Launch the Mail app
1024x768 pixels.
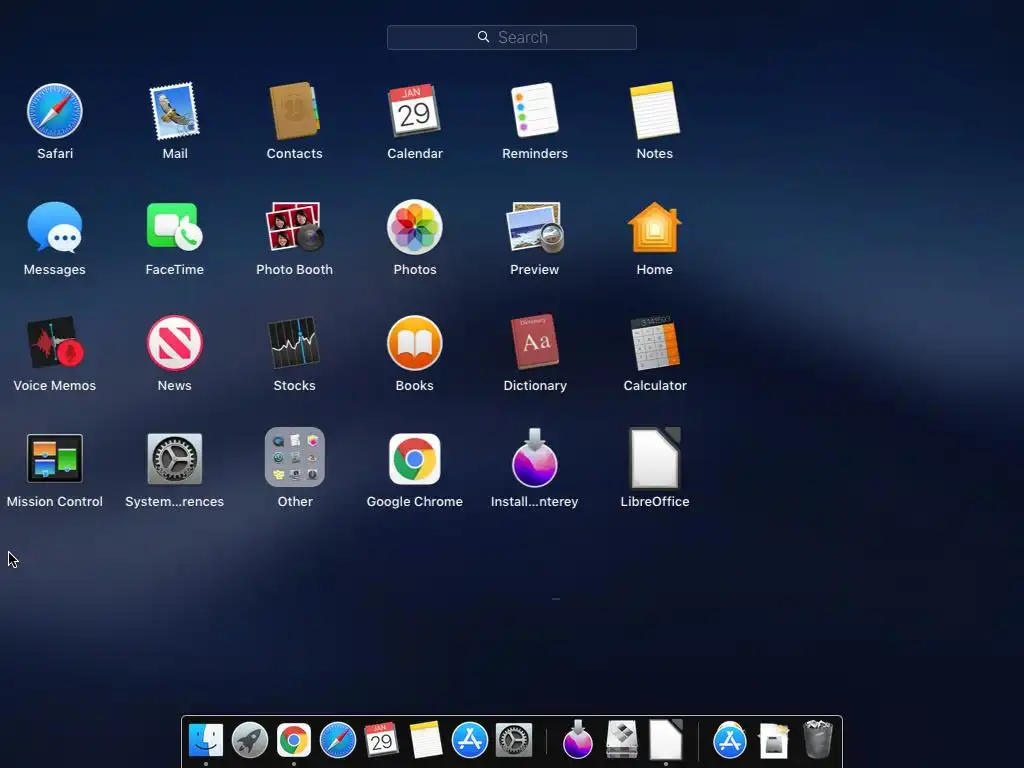[x=174, y=111]
